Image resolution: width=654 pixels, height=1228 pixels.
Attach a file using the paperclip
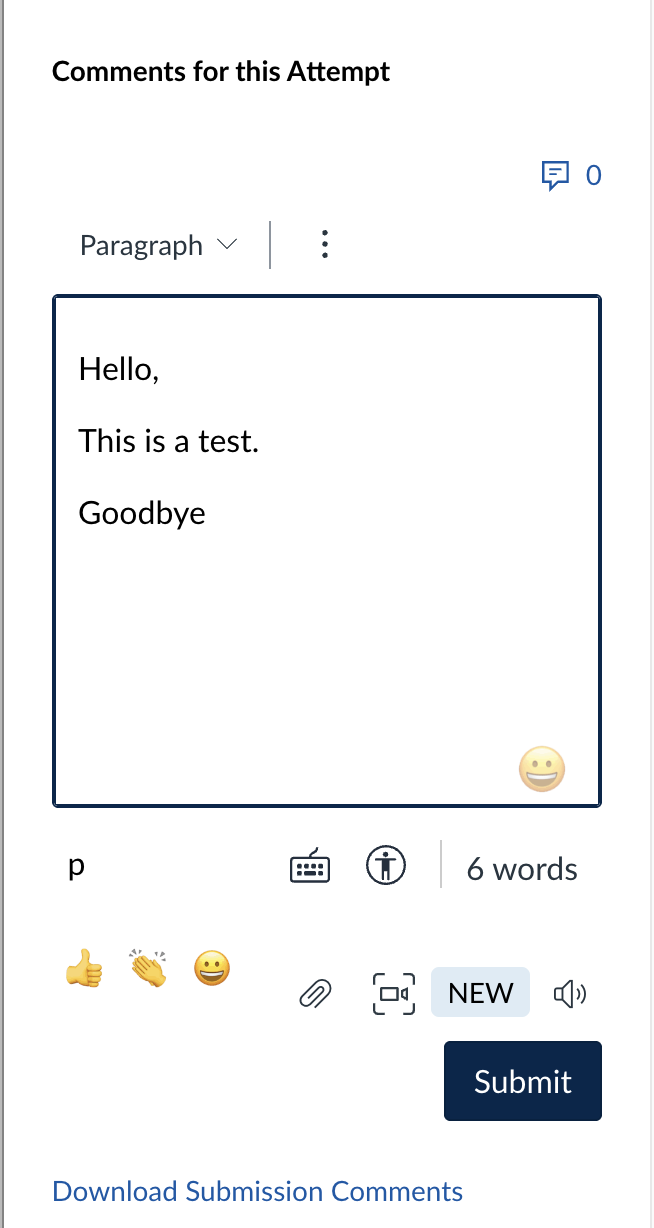315,992
